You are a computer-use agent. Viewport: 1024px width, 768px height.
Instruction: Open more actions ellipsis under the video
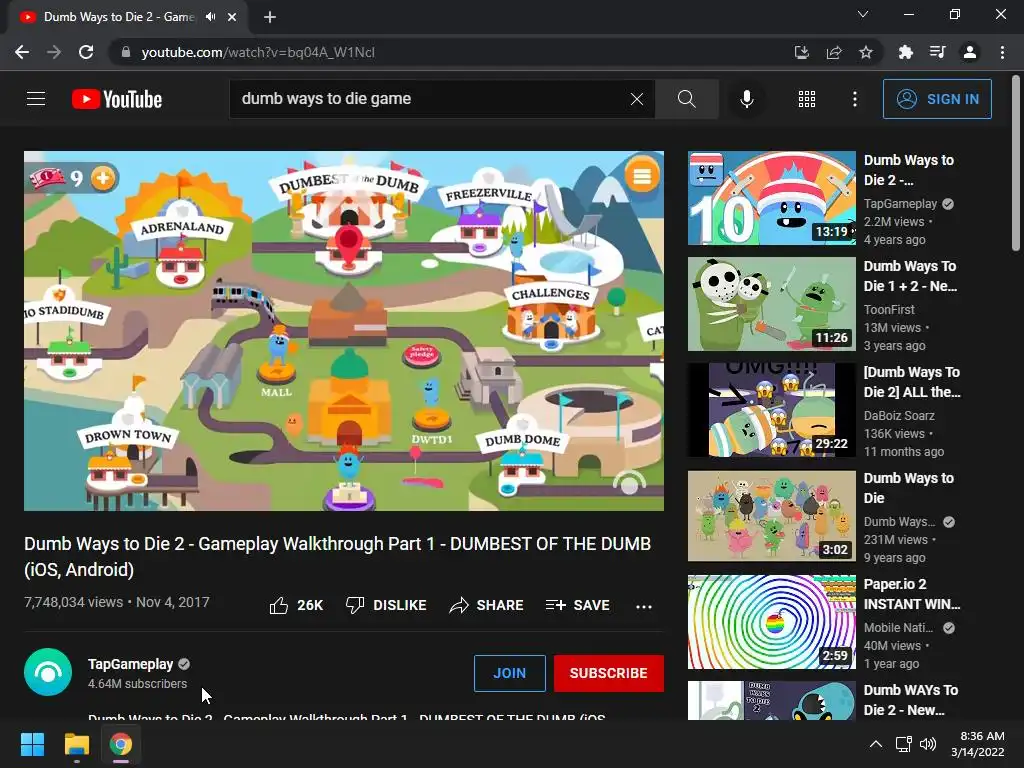(x=644, y=606)
